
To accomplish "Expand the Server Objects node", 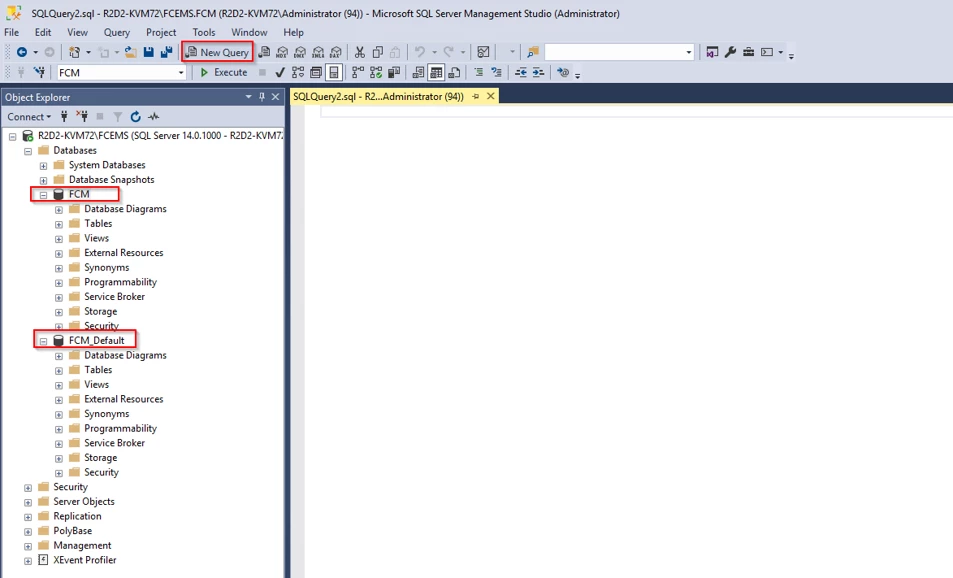I will (28, 502).
